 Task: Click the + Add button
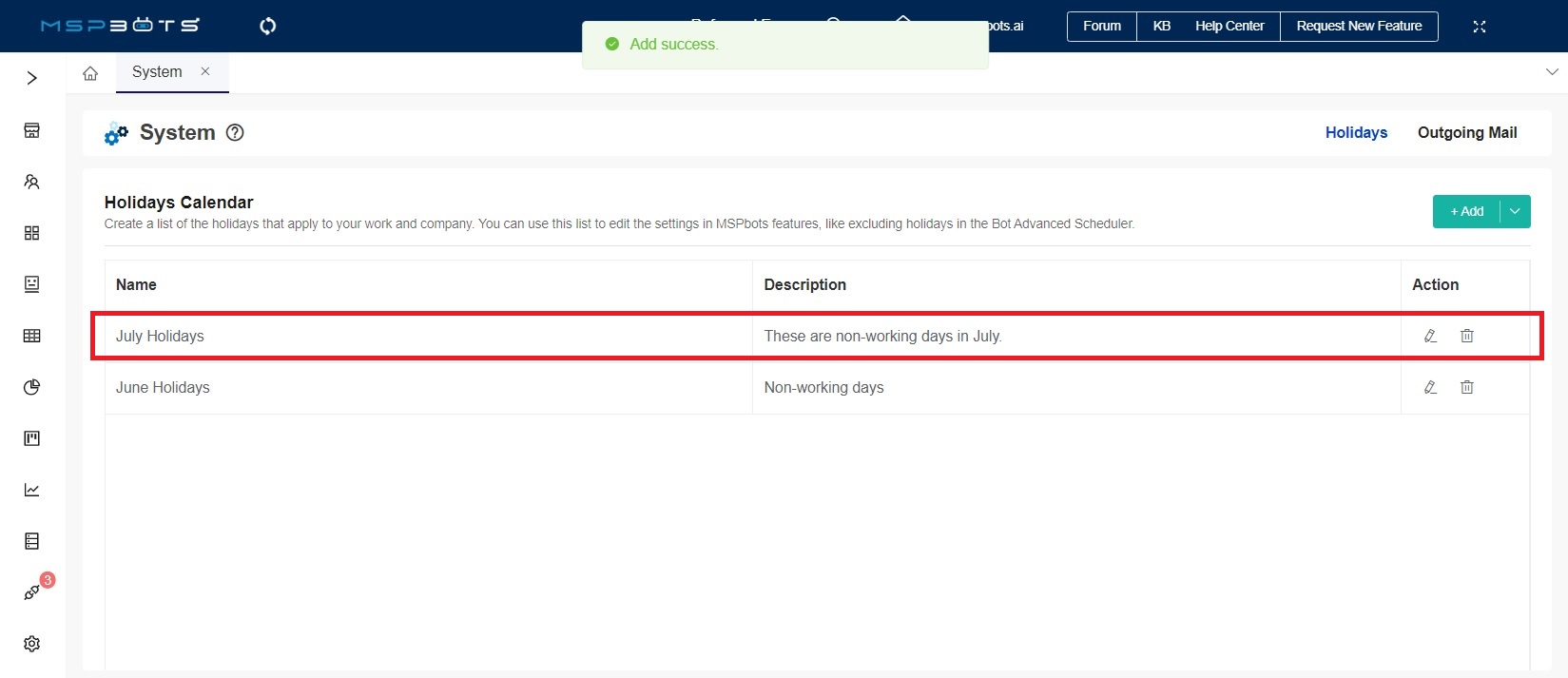(1466, 211)
